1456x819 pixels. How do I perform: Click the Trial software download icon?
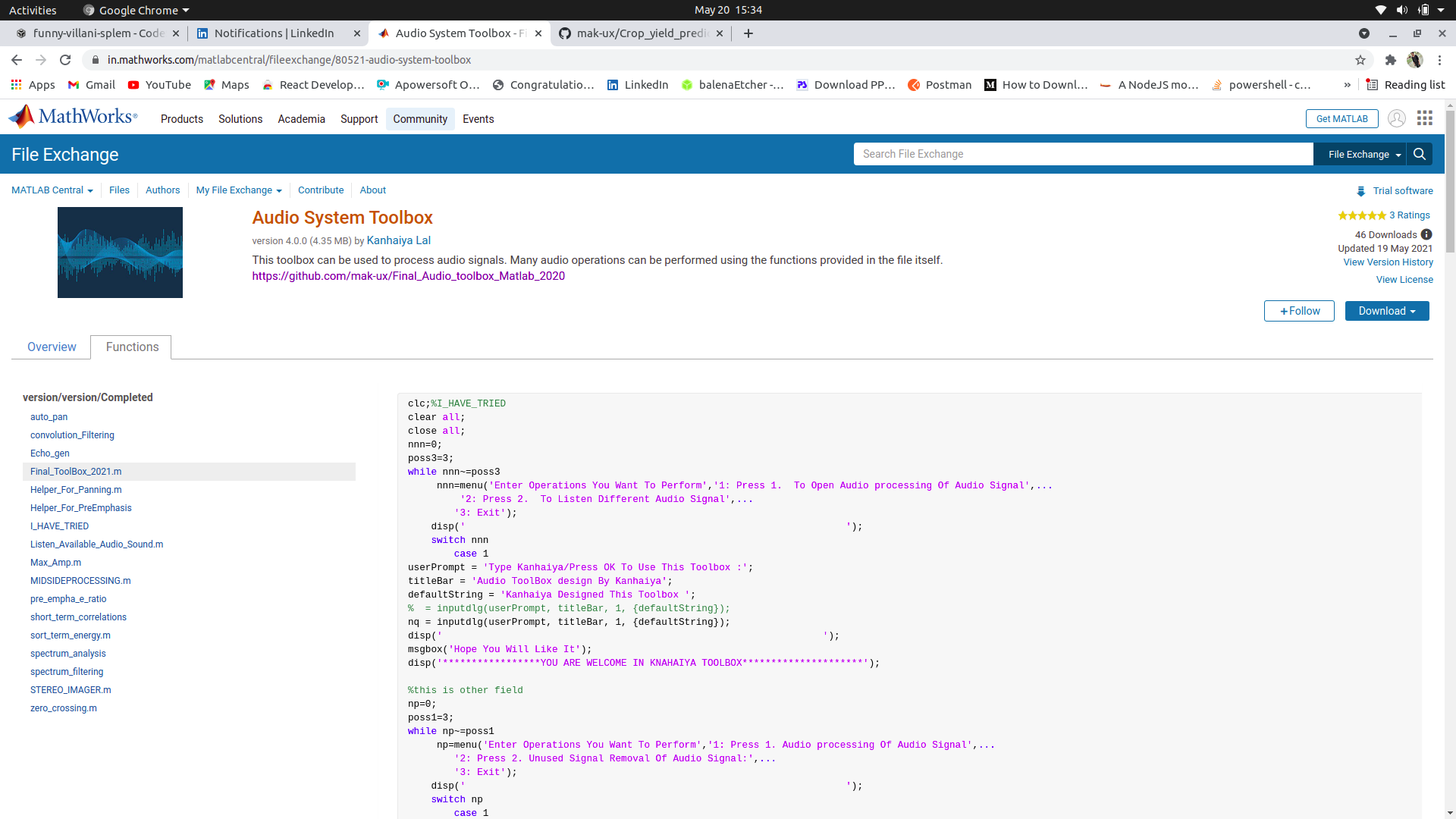tap(1360, 191)
